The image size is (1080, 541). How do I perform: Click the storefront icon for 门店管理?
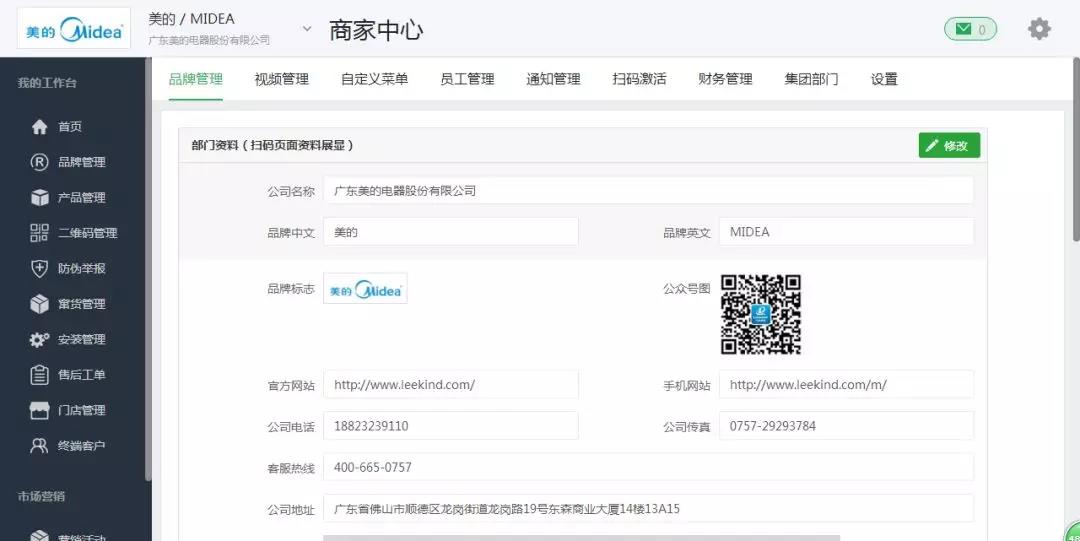pos(39,410)
